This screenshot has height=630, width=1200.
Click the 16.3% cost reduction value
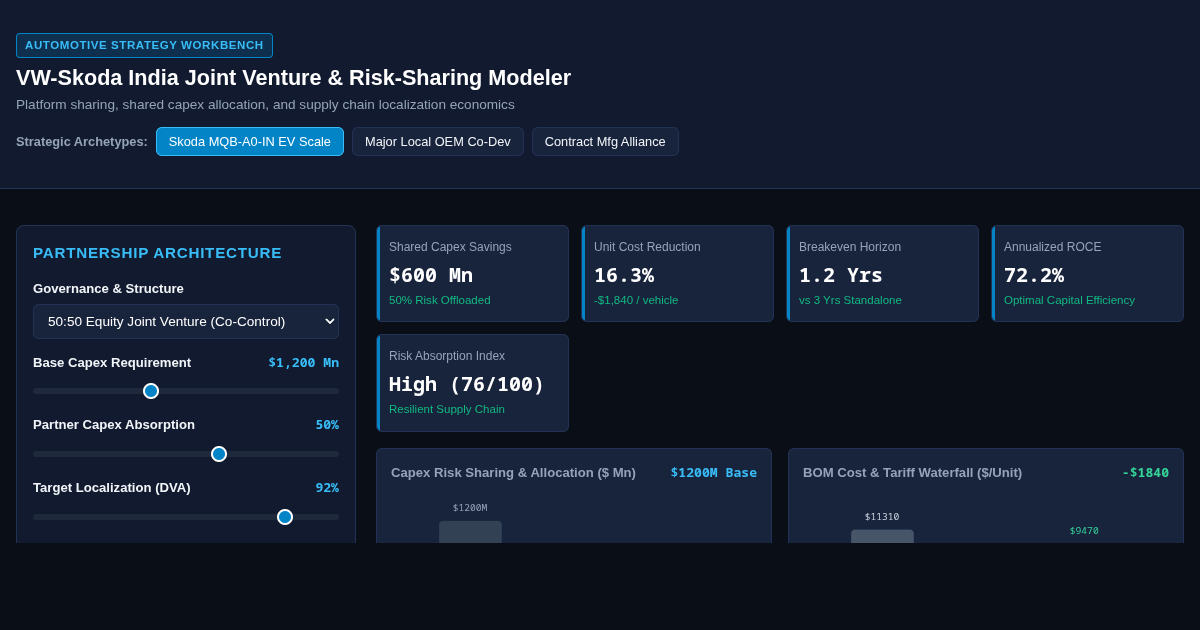(x=624, y=275)
